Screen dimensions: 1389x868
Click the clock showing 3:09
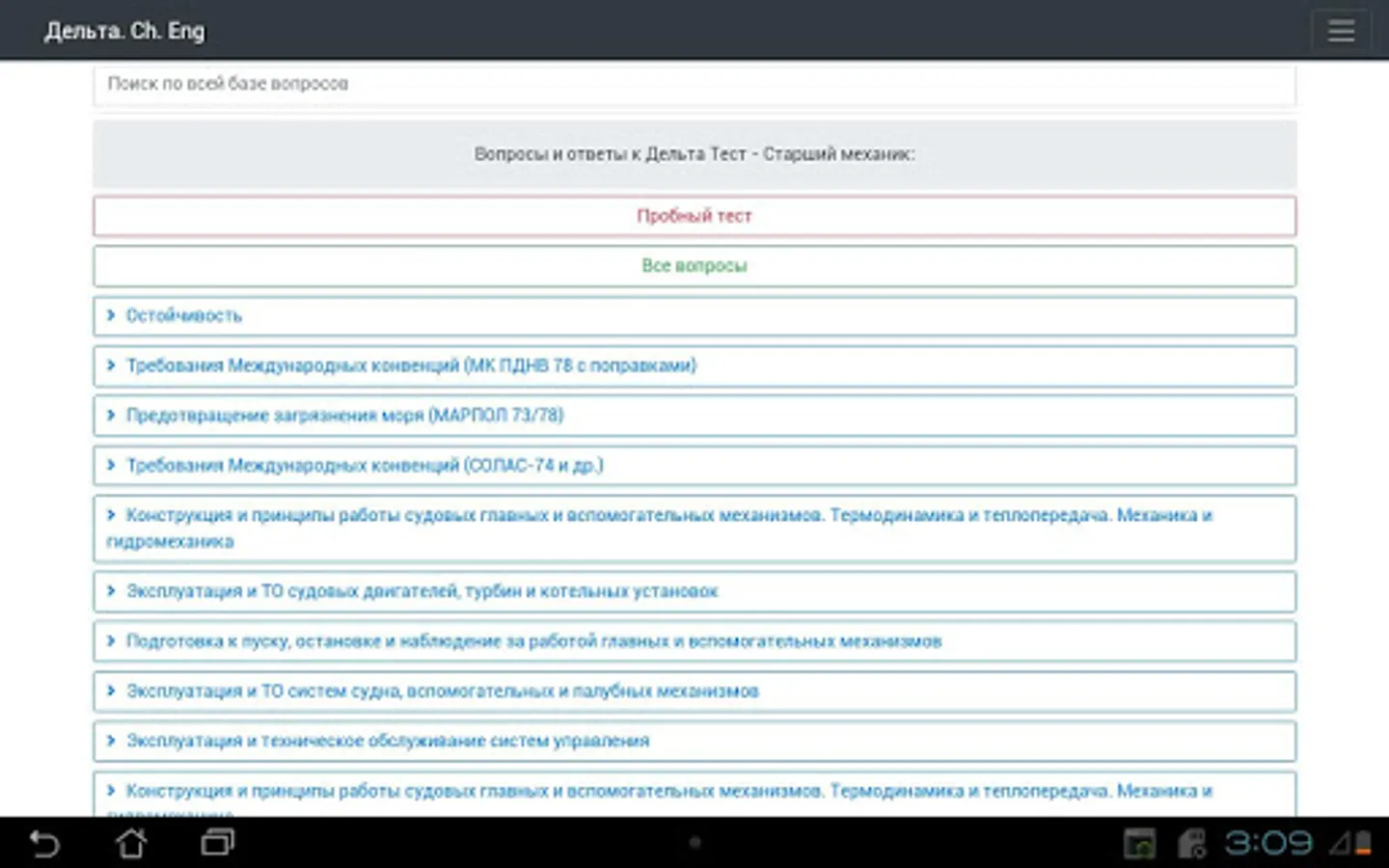pos(1268,844)
